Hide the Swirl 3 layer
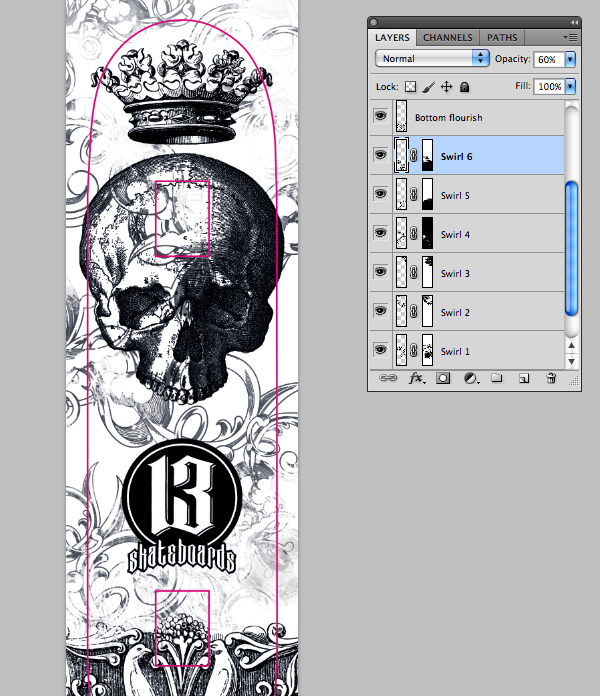600x696 pixels. pyautogui.click(x=380, y=272)
